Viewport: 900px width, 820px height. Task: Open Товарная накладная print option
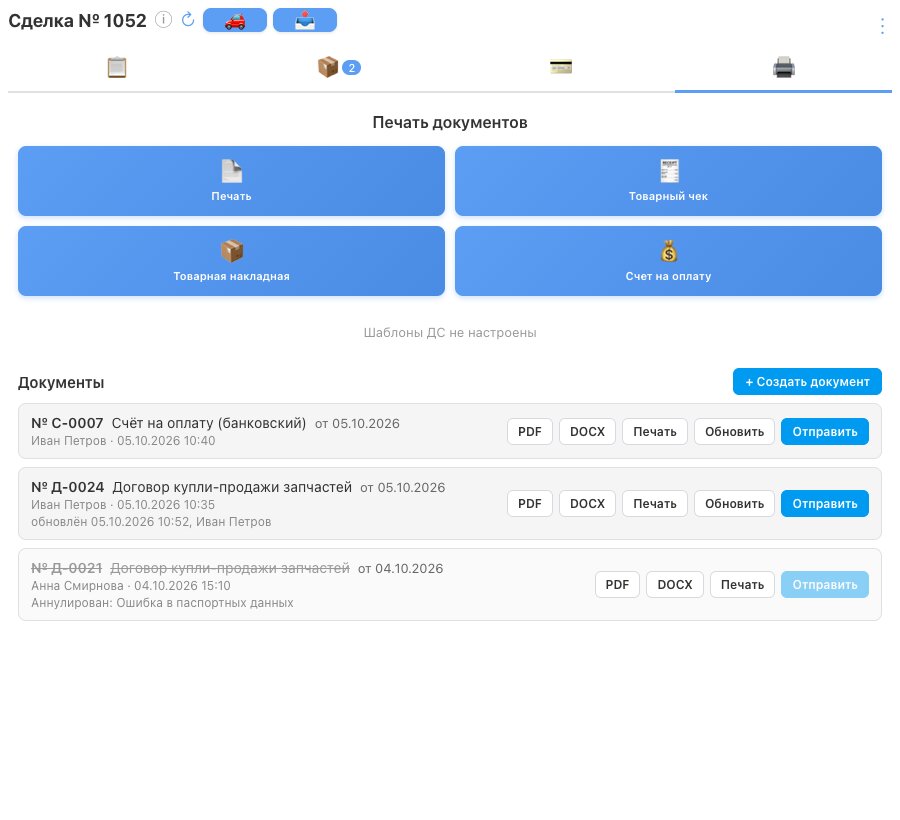point(231,261)
